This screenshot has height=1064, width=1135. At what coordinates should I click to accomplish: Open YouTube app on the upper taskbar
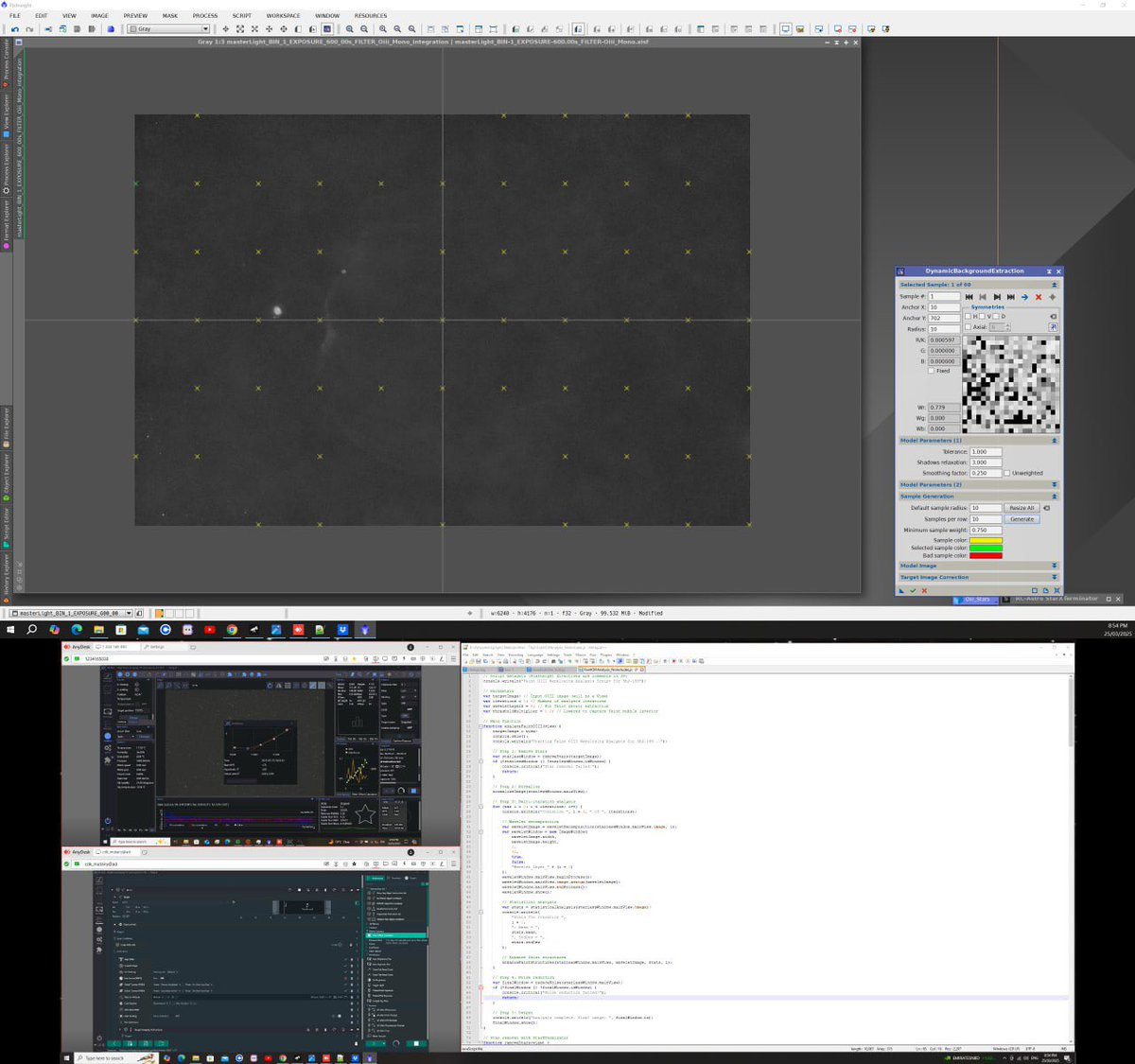[209, 629]
